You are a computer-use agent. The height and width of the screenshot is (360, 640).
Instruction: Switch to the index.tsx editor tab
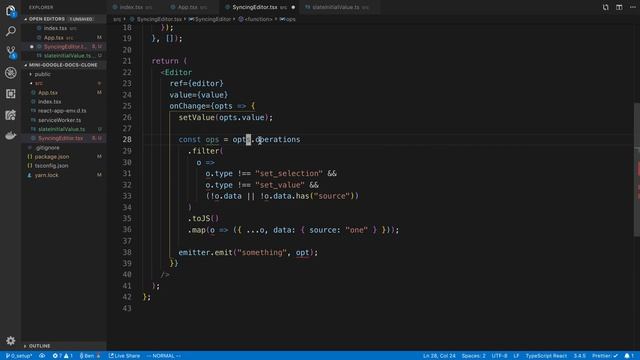[135, 7]
